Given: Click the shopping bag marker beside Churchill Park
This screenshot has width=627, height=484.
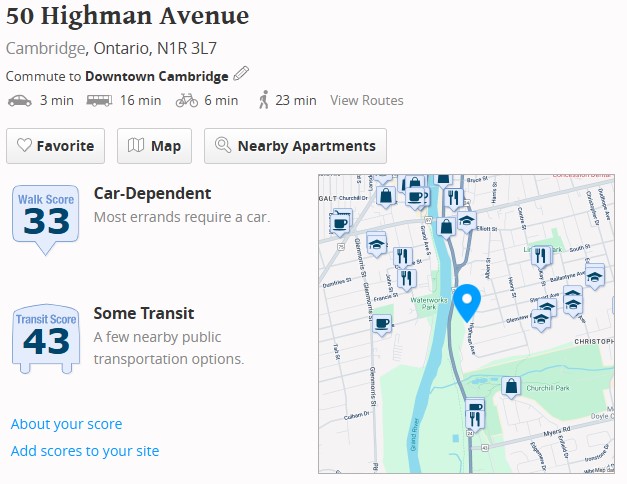Looking at the screenshot, I should tap(511, 386).
